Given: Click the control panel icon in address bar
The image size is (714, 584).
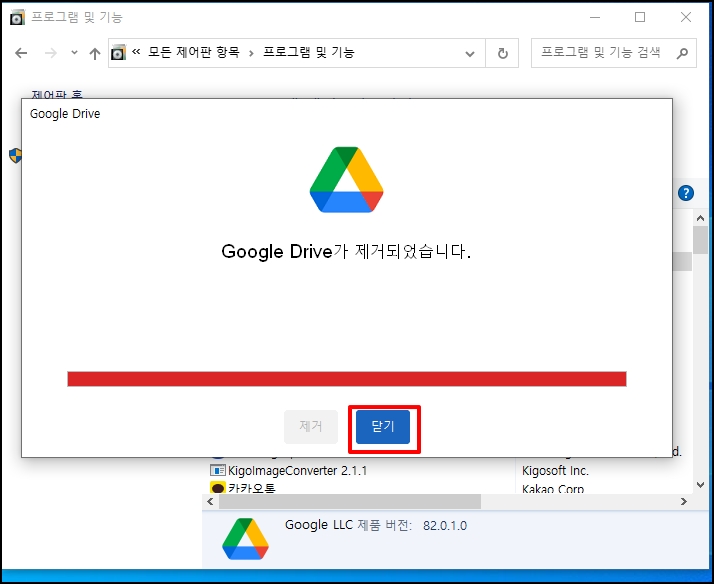Looking at the screenshot, I should tap(118, 53).
